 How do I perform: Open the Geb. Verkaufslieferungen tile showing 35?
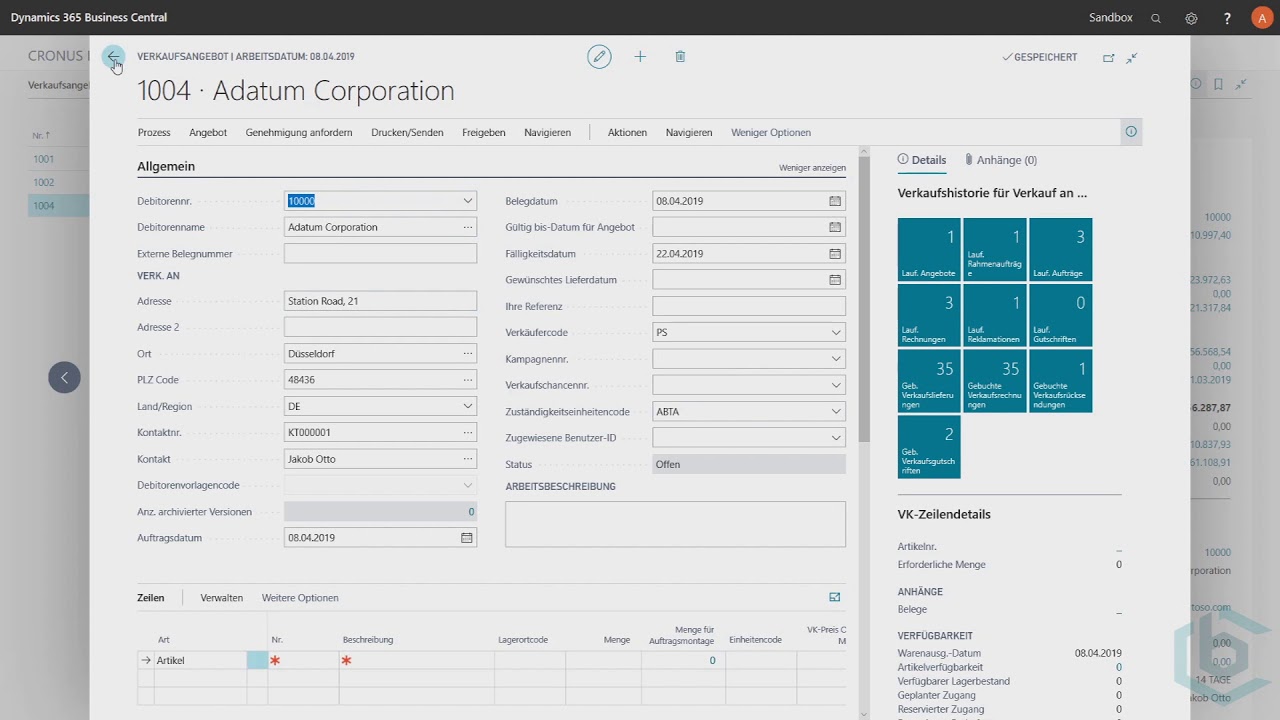(929, 381)
